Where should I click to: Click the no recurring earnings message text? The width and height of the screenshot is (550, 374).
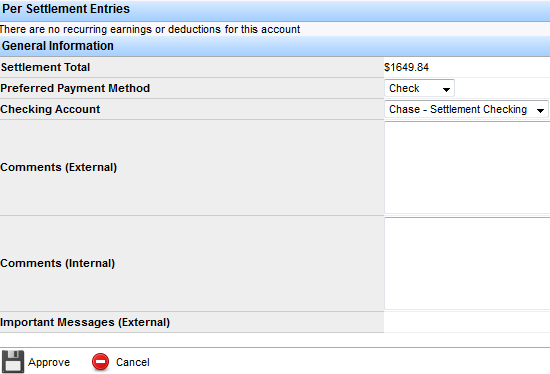click(150, 29)
